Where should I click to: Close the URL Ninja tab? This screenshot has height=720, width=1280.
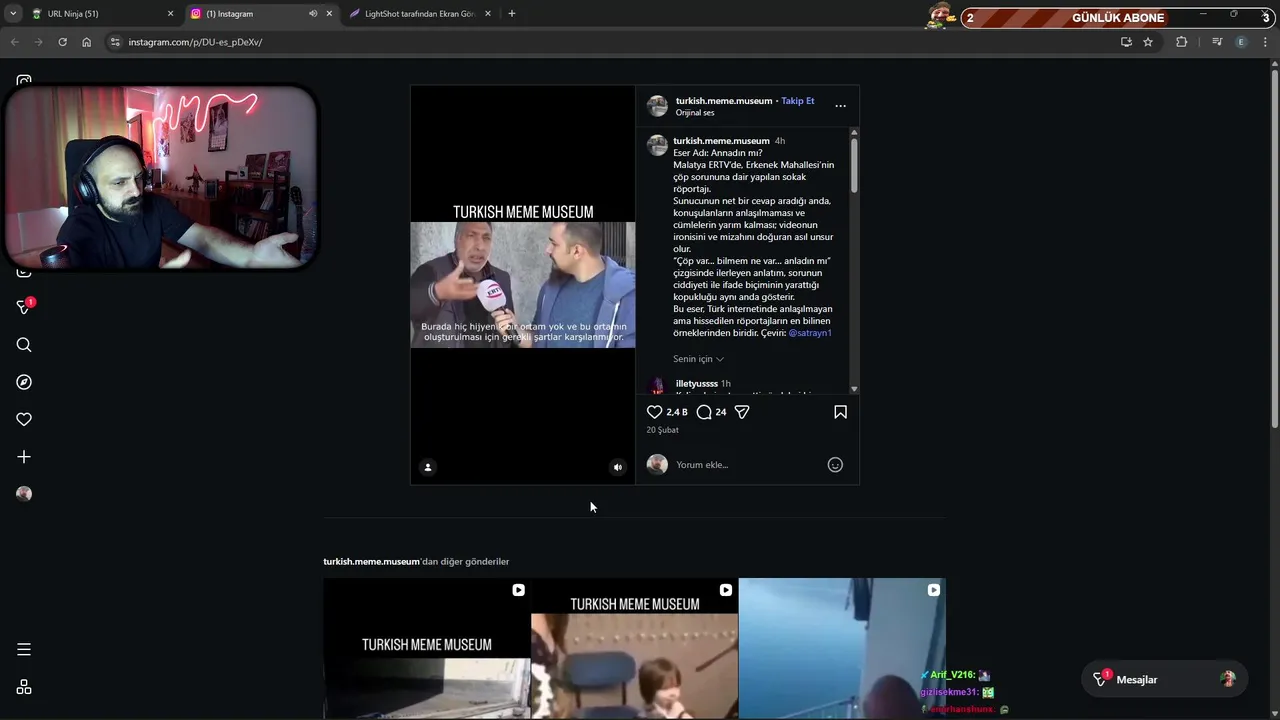pos(170,14)
